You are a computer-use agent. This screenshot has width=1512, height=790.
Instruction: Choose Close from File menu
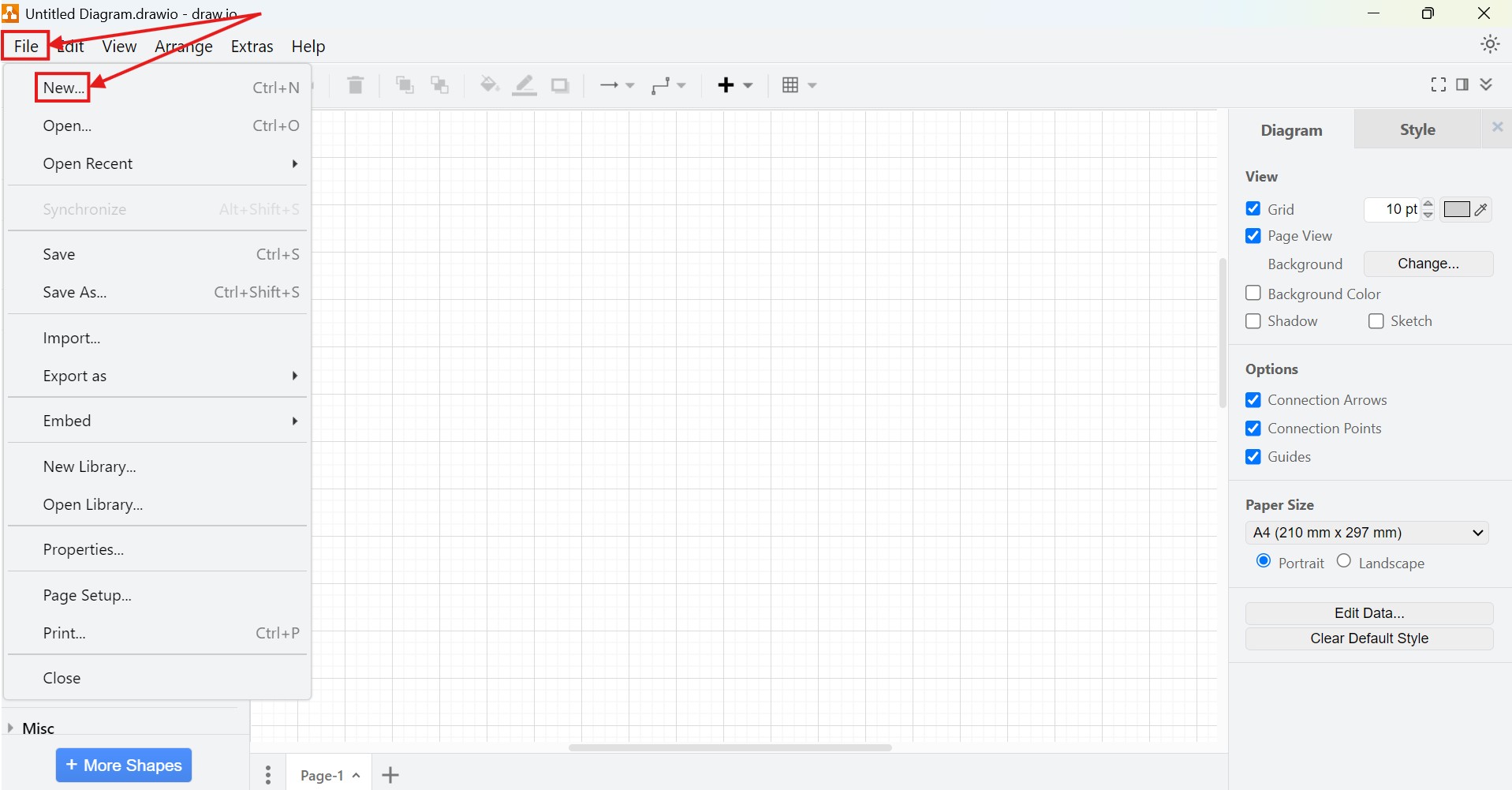(x=156, y=678)
